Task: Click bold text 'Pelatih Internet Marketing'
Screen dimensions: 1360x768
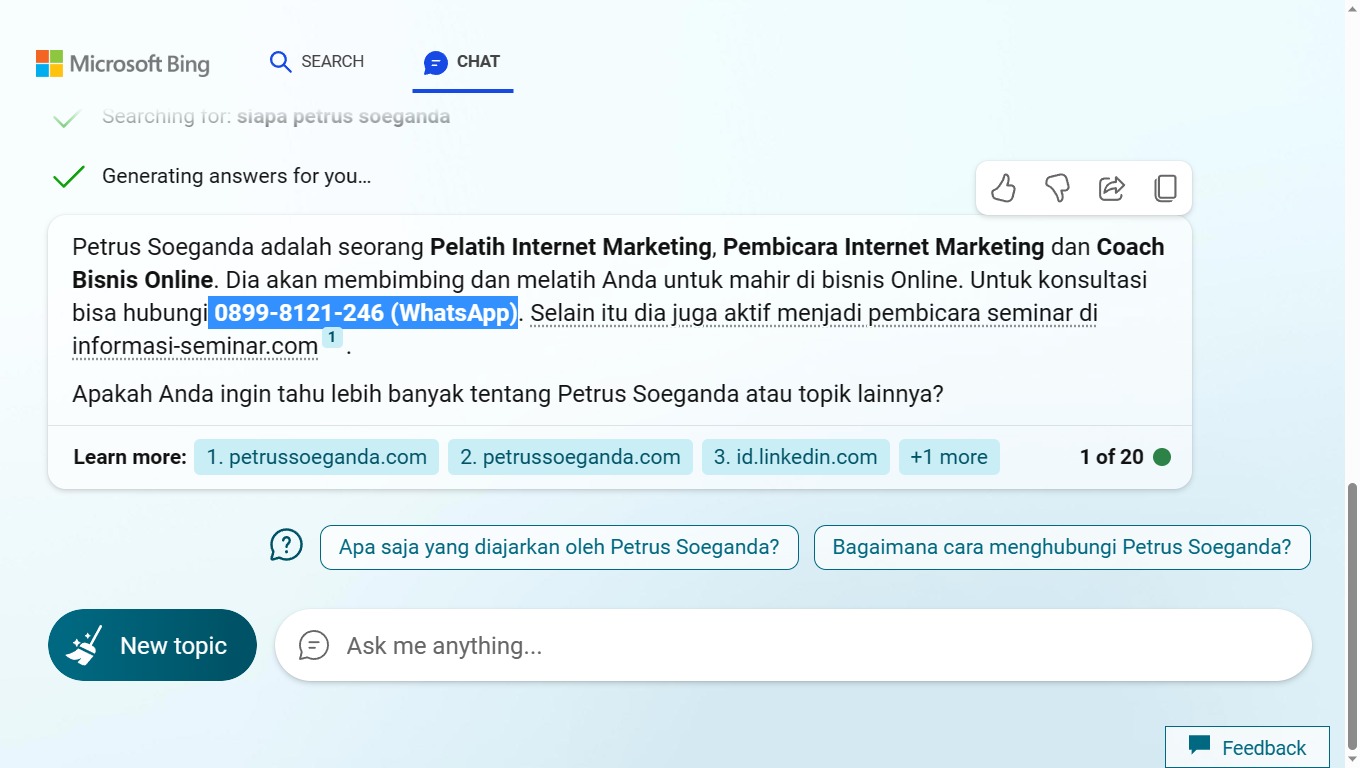Action: coord(570,247)
